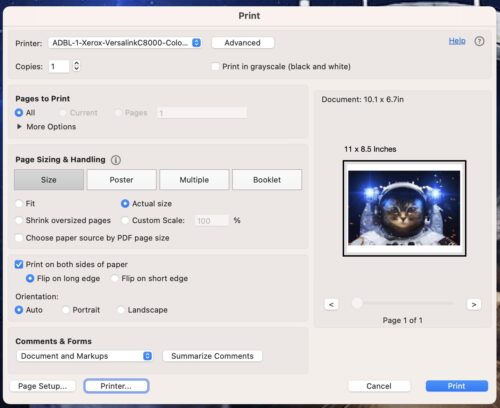Click the Pages range input field
This screenshot has height=408, width=500.
point(202,113)
